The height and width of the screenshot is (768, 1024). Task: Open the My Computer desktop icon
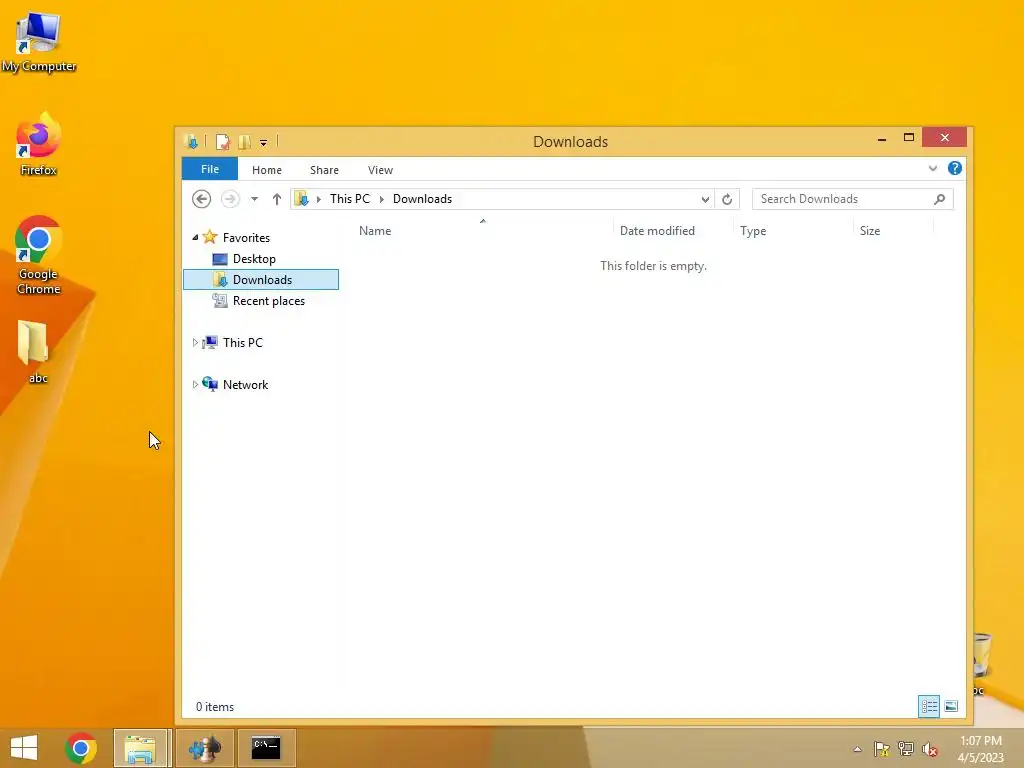39,41
